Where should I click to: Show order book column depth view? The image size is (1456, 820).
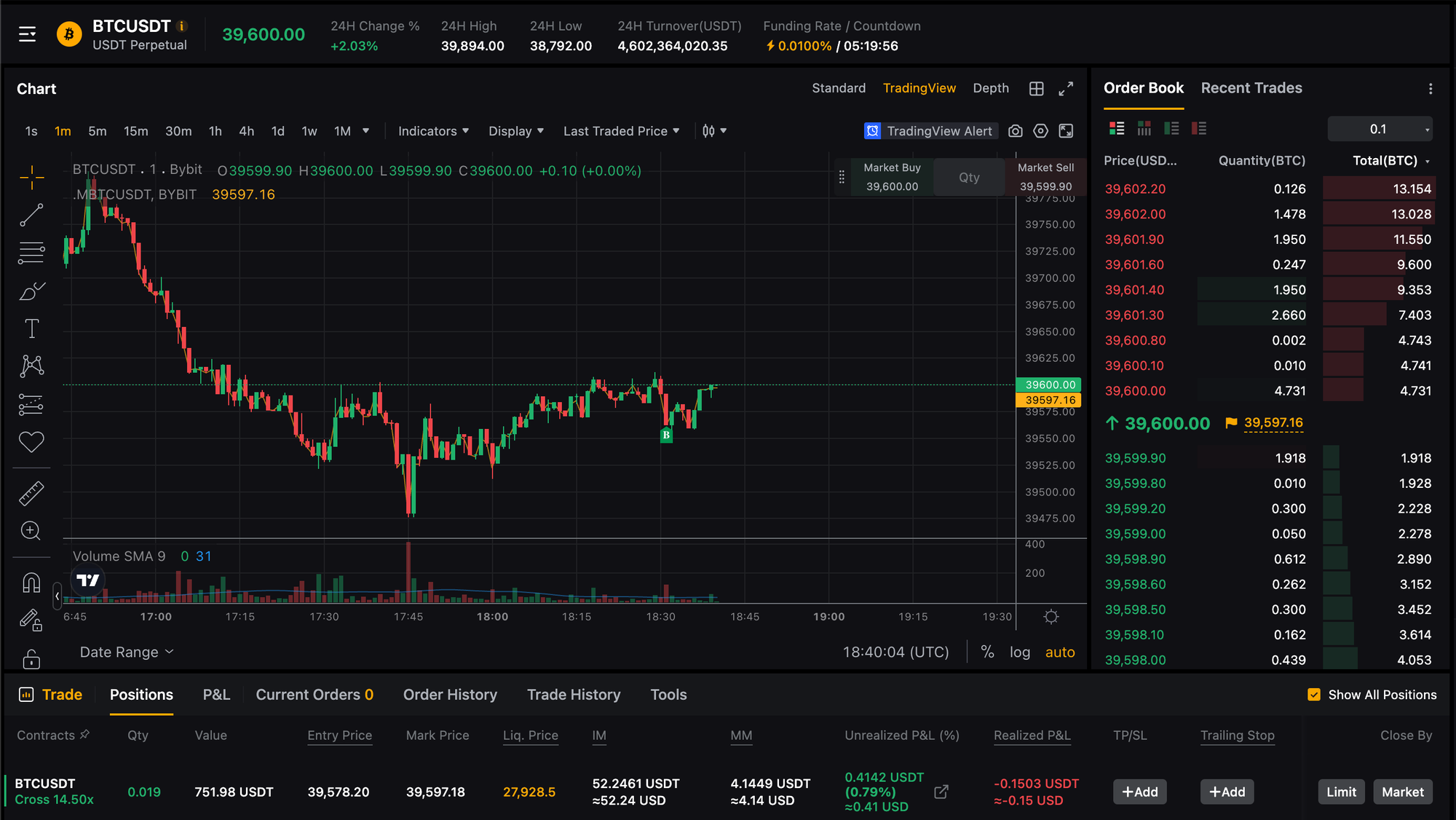[x=1144, y=129]
